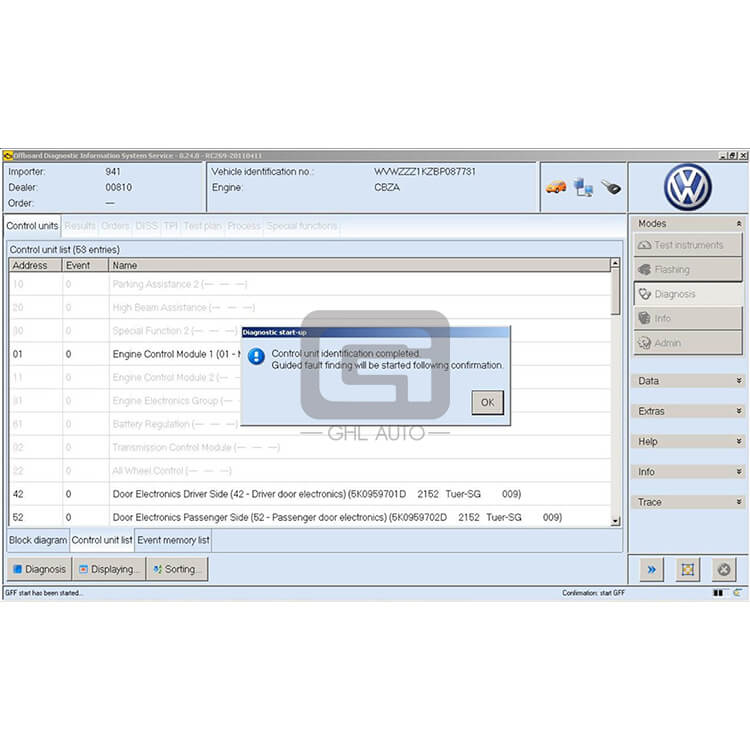Select Flashing mode

(688, 269)
